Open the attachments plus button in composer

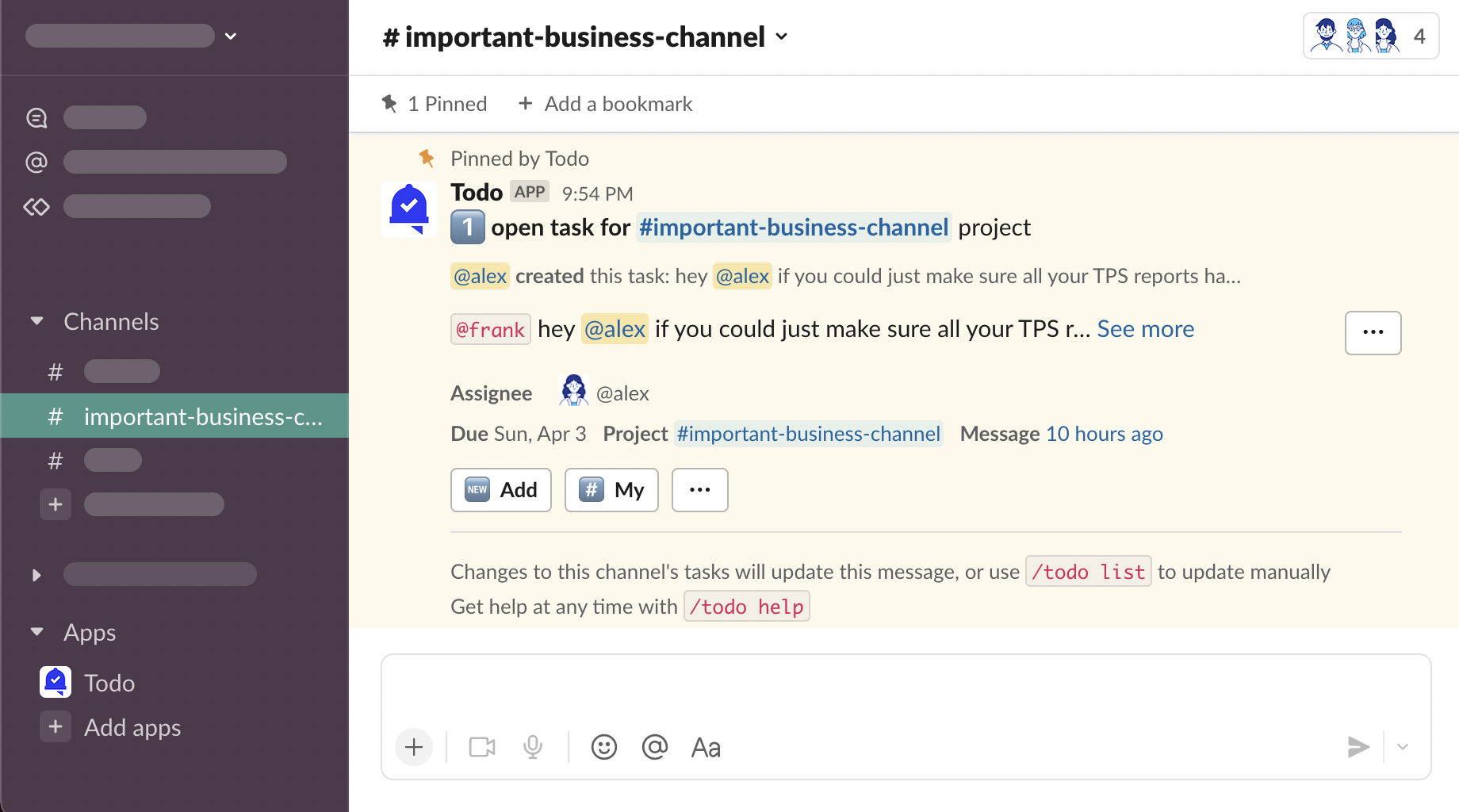[414, 747]
